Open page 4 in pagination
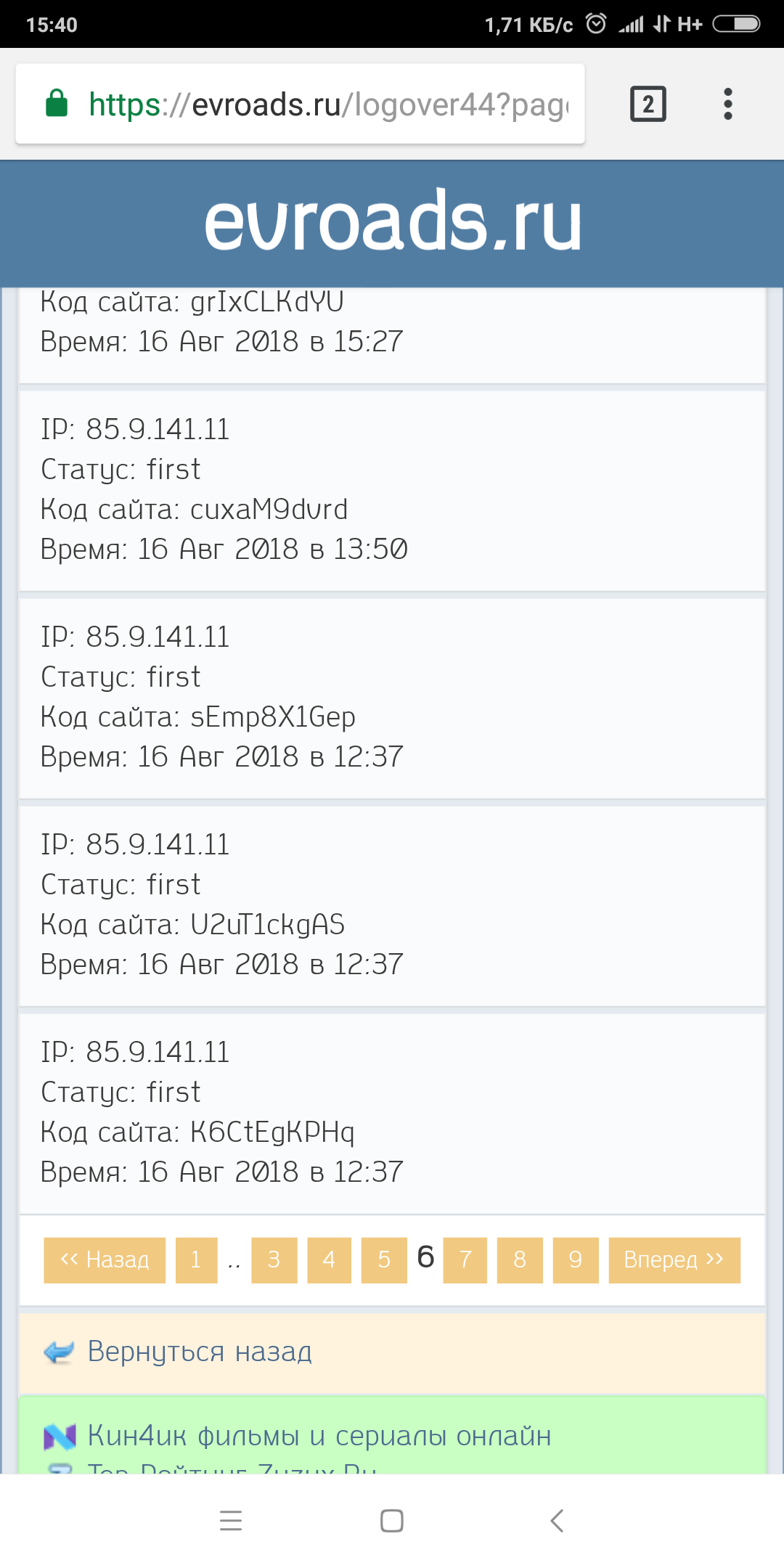This screenshot has width=784, height=1568. [x=329, y=1260]
